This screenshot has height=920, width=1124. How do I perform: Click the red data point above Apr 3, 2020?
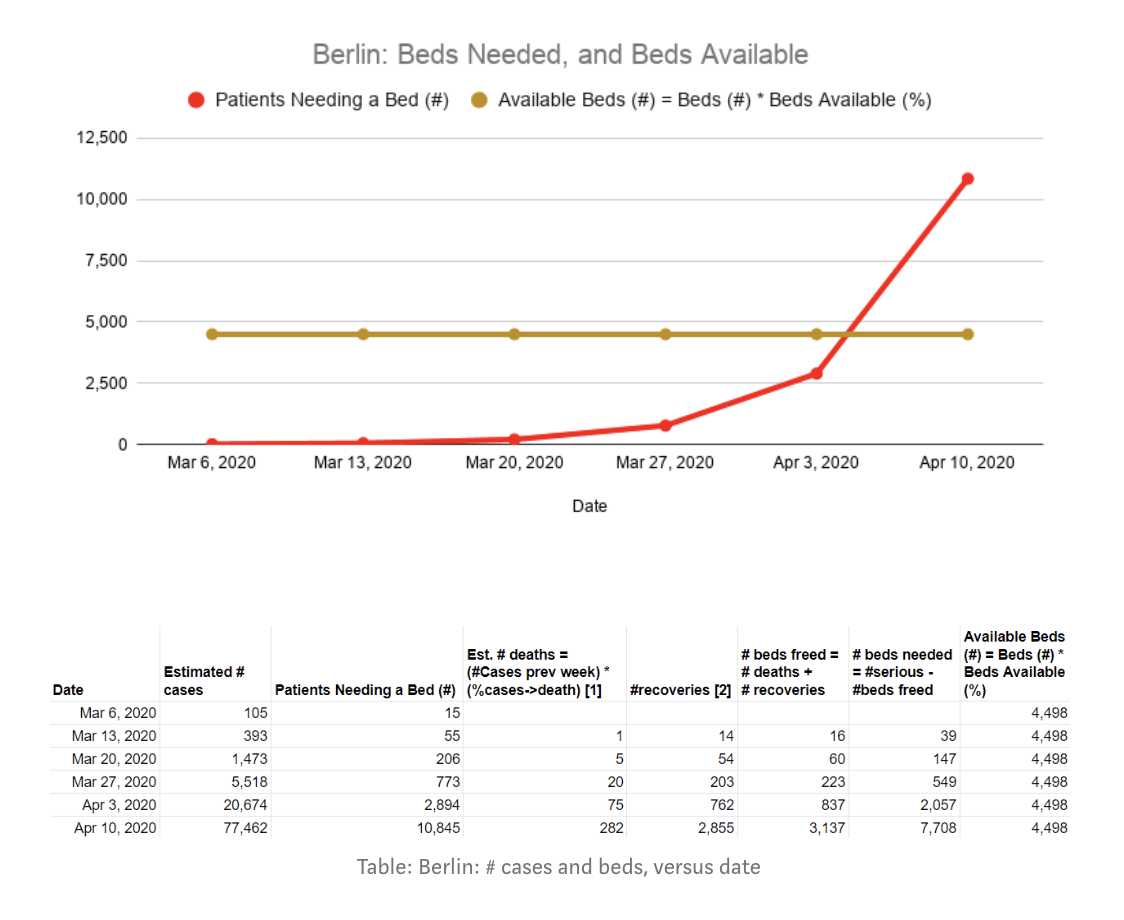(x=816, y=374)
